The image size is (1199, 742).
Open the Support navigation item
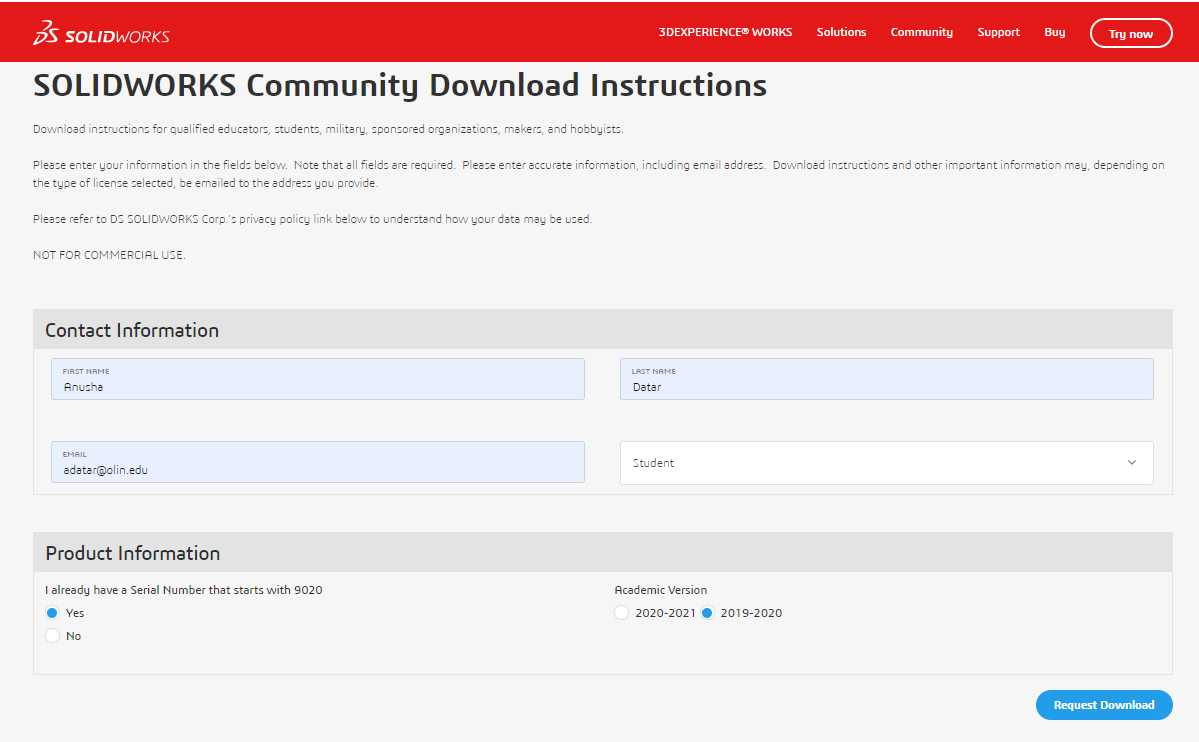click(x=998, y=32)
